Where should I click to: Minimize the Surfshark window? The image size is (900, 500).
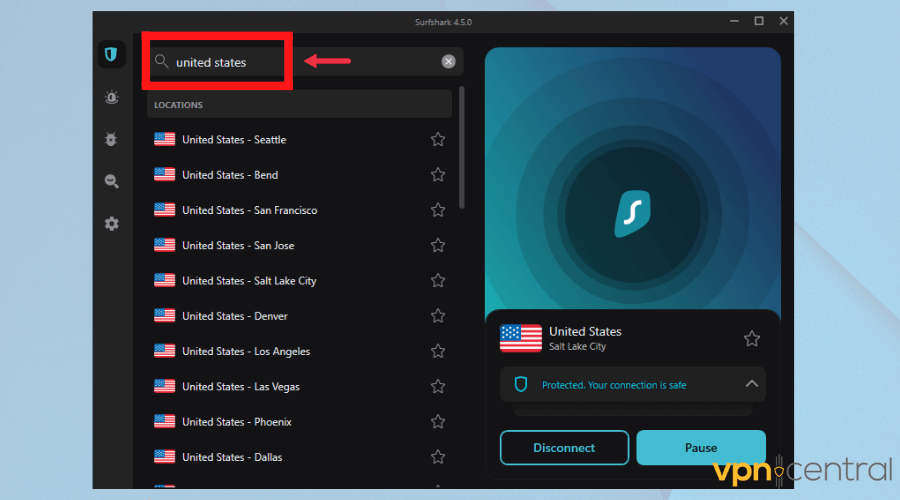pos(734,21)
